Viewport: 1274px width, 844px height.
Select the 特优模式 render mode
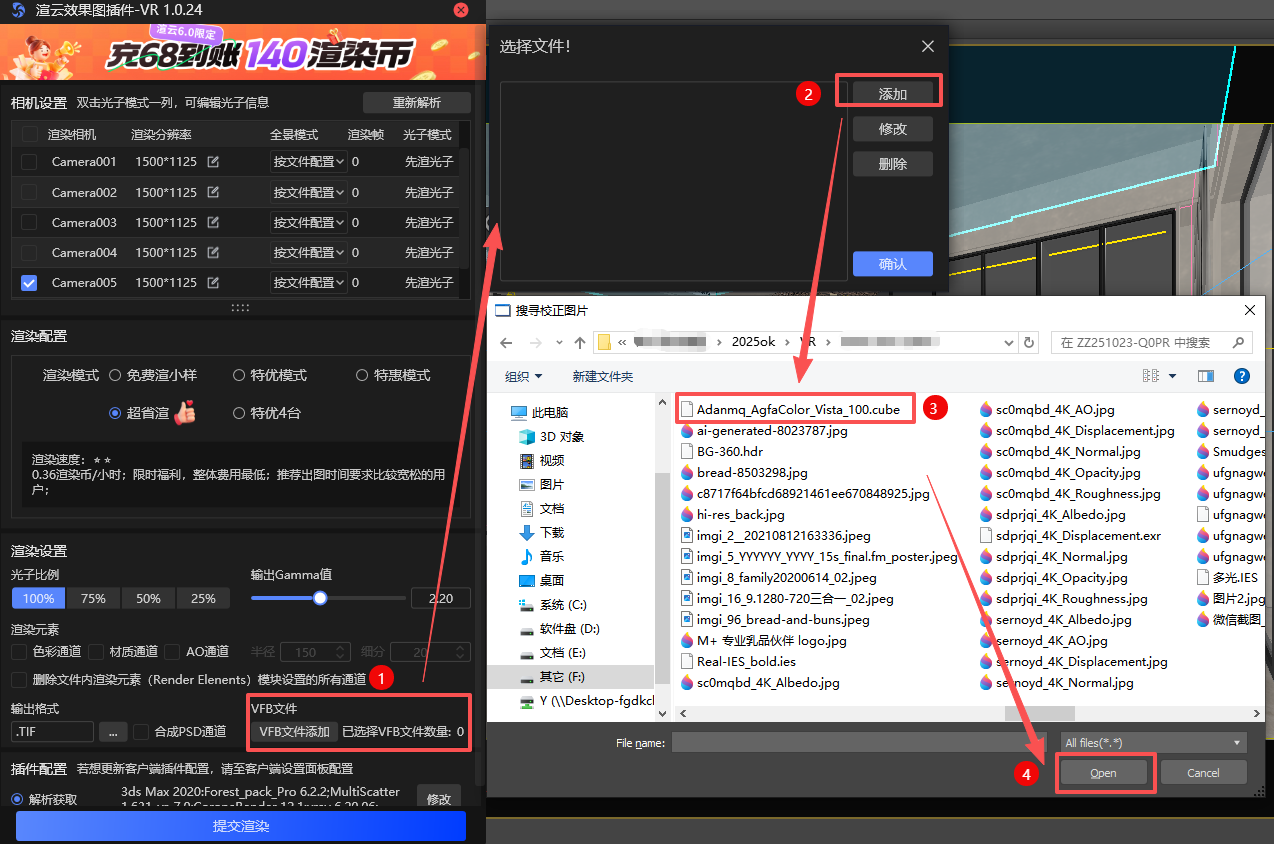coord(239,375)
